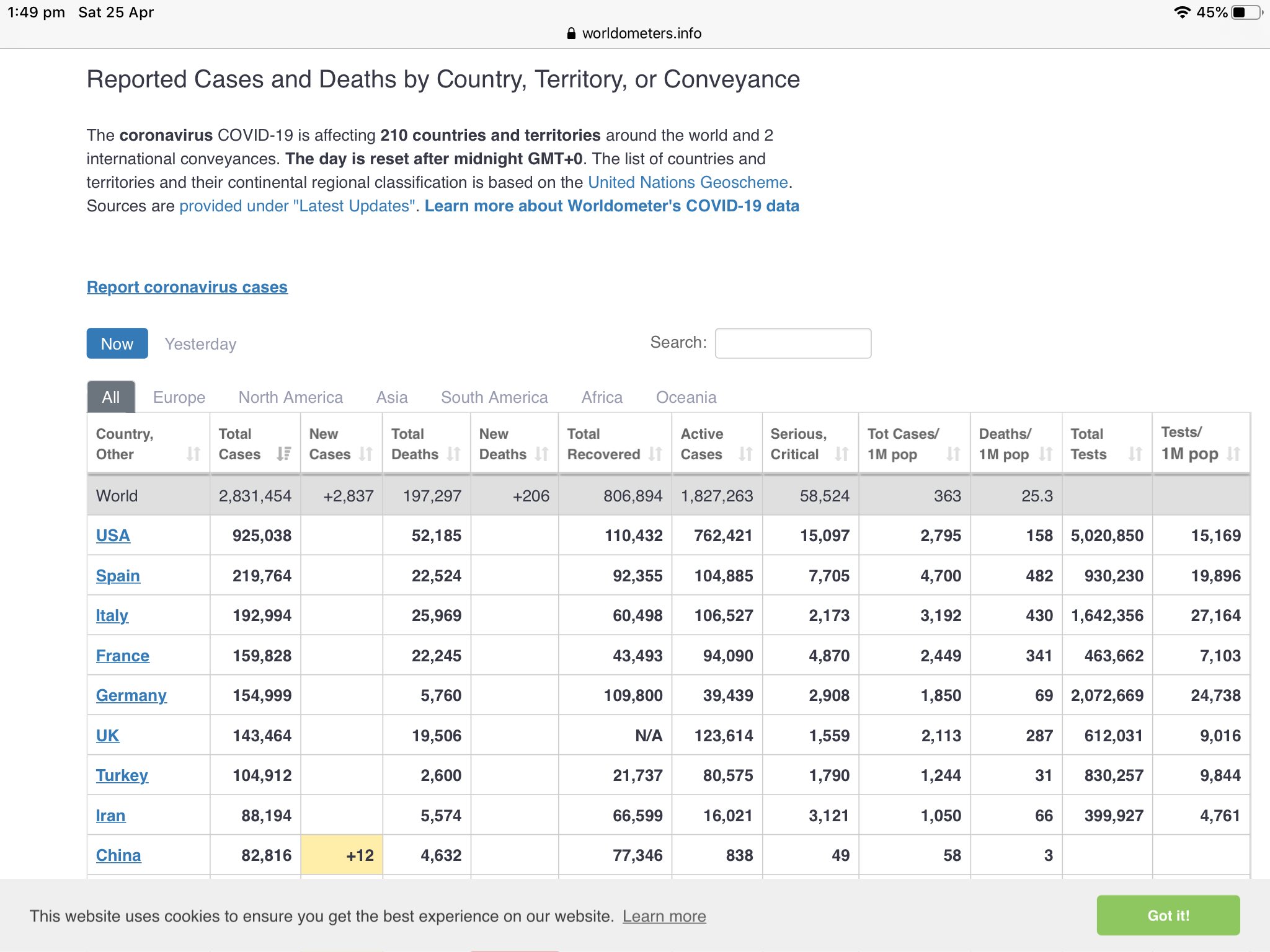Screen dimensions: 1270x952
Task: Select Turkey total deaths 2,600
Action: 427,775
